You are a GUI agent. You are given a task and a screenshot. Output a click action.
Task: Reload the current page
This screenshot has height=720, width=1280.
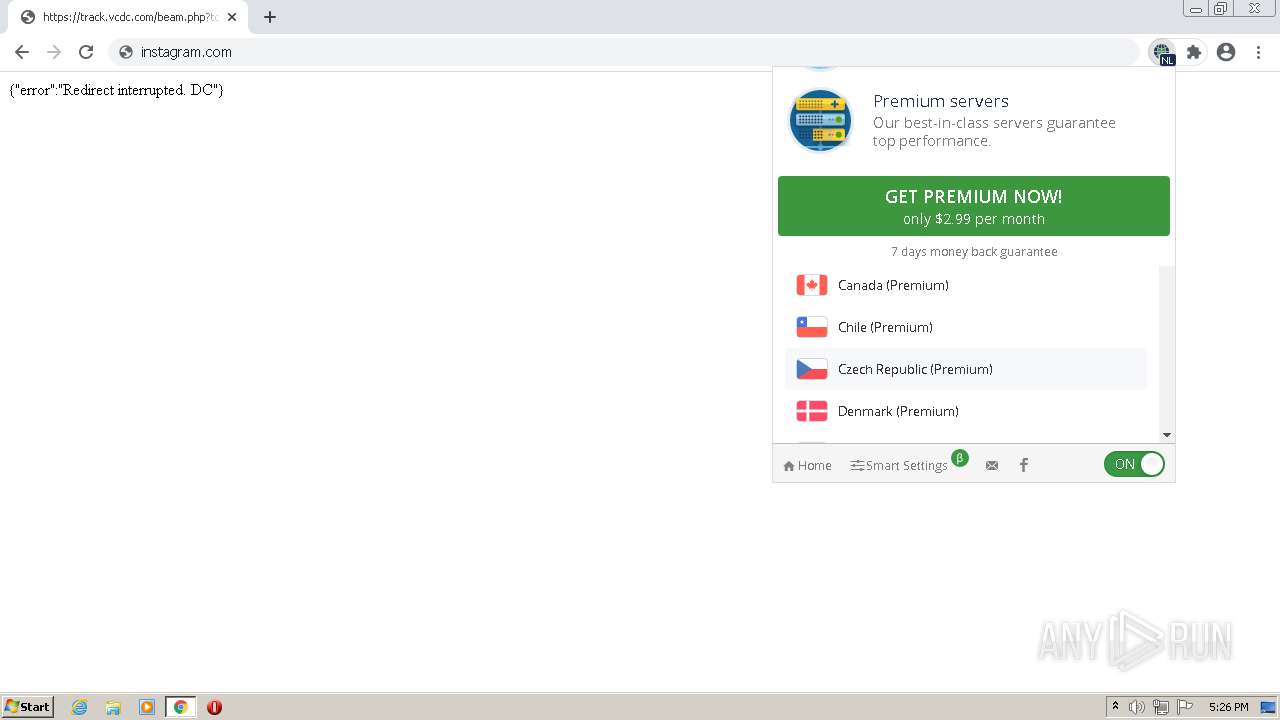[x=86, y=52]
